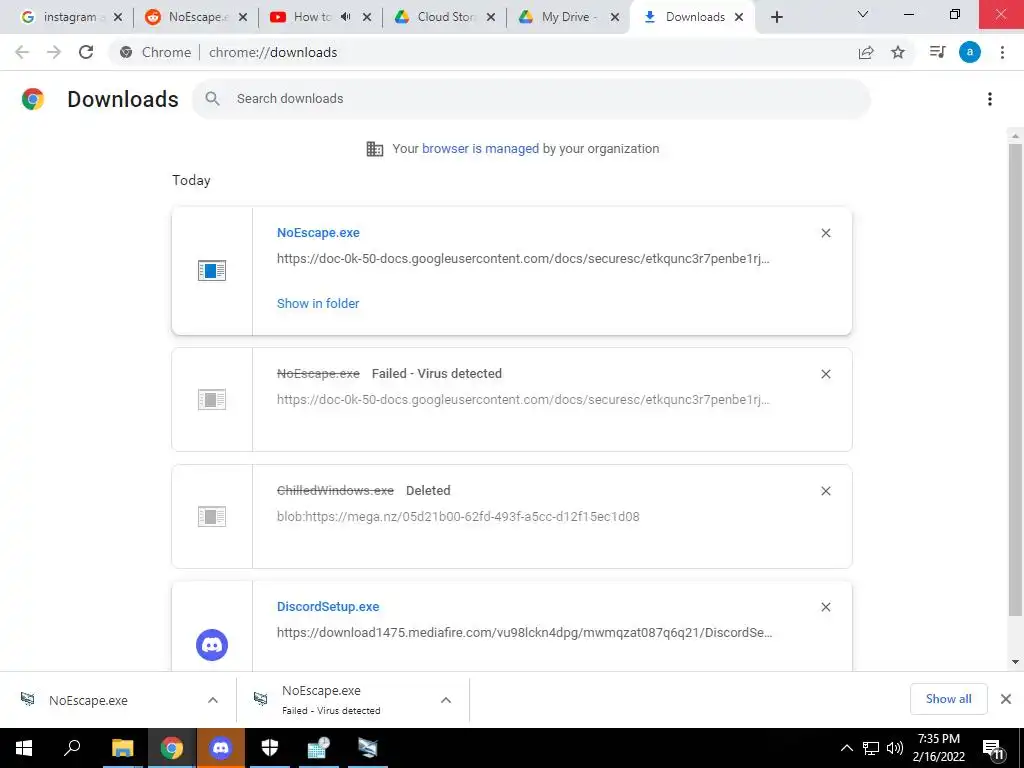
Task: Open Chrome main three-dot menu
Action: click(1002, 52)
